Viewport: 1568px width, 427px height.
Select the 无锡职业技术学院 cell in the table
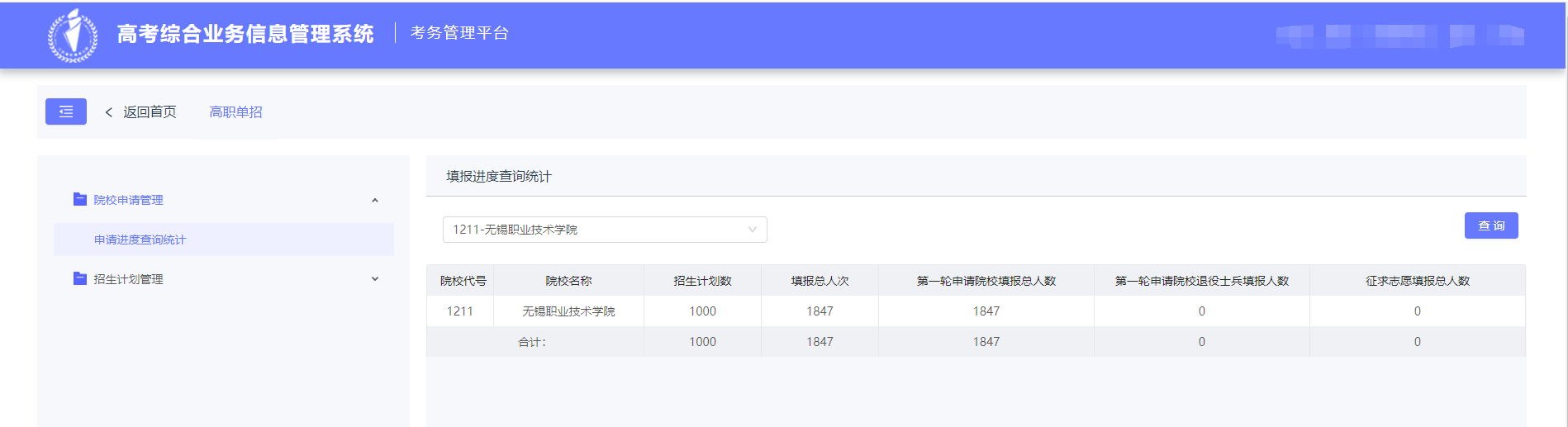(568, 311)
